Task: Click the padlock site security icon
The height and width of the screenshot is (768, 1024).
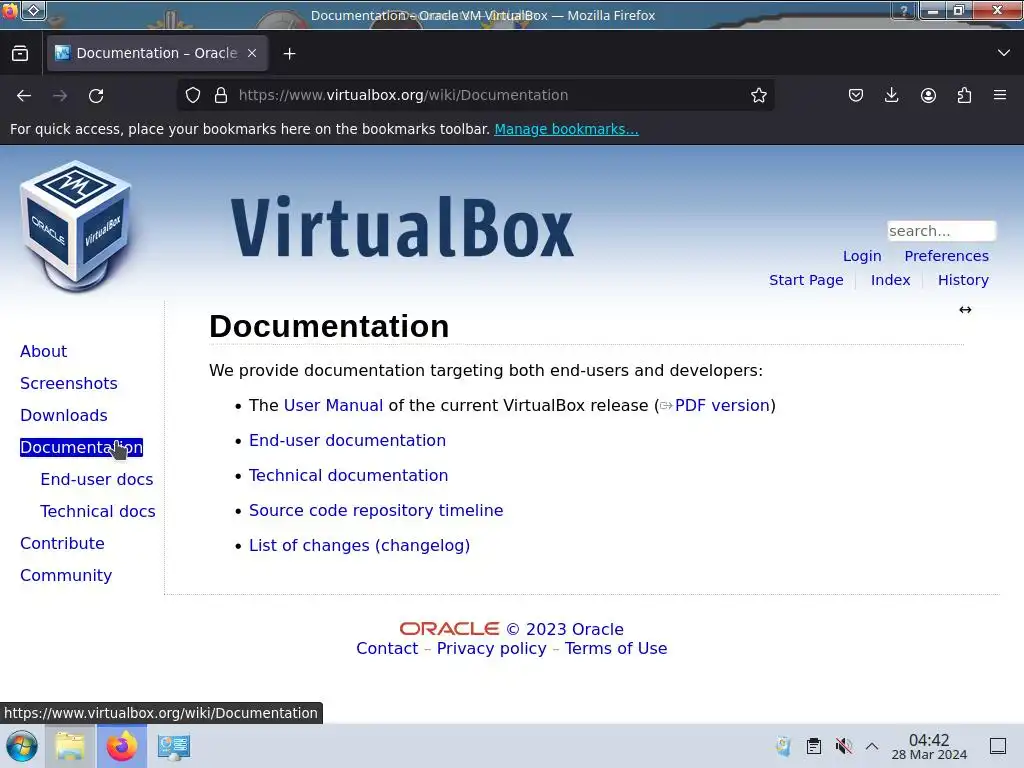Action: pyautogui.click(x=221, y=95)
